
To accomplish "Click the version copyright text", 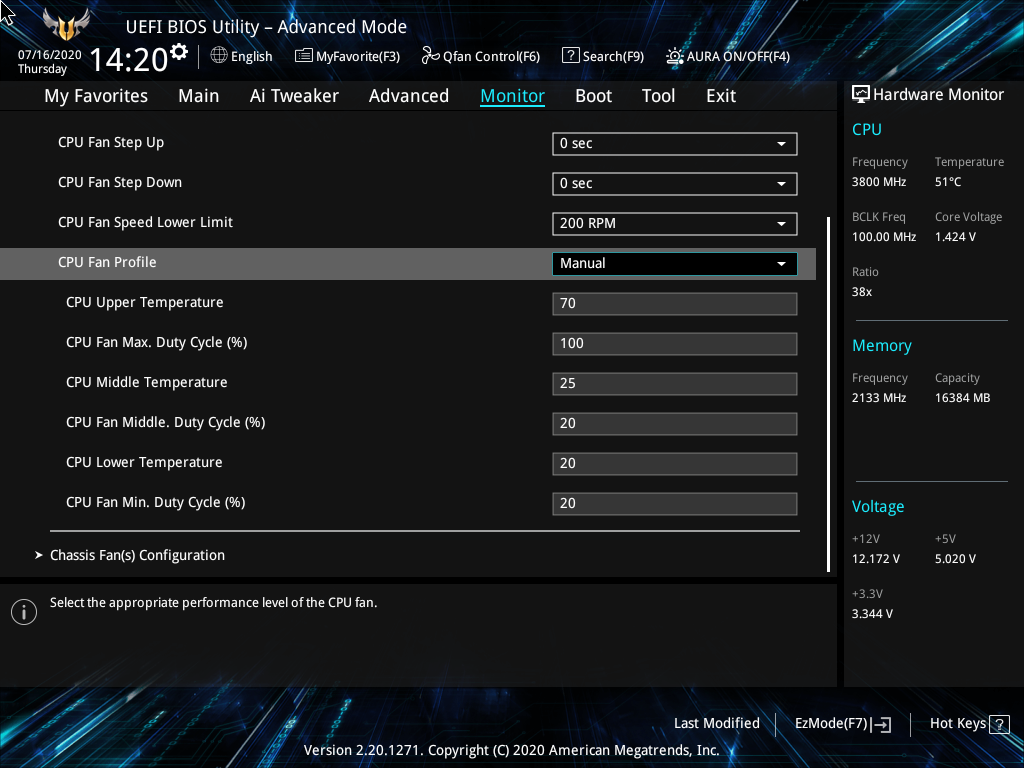I will point(511,750).
